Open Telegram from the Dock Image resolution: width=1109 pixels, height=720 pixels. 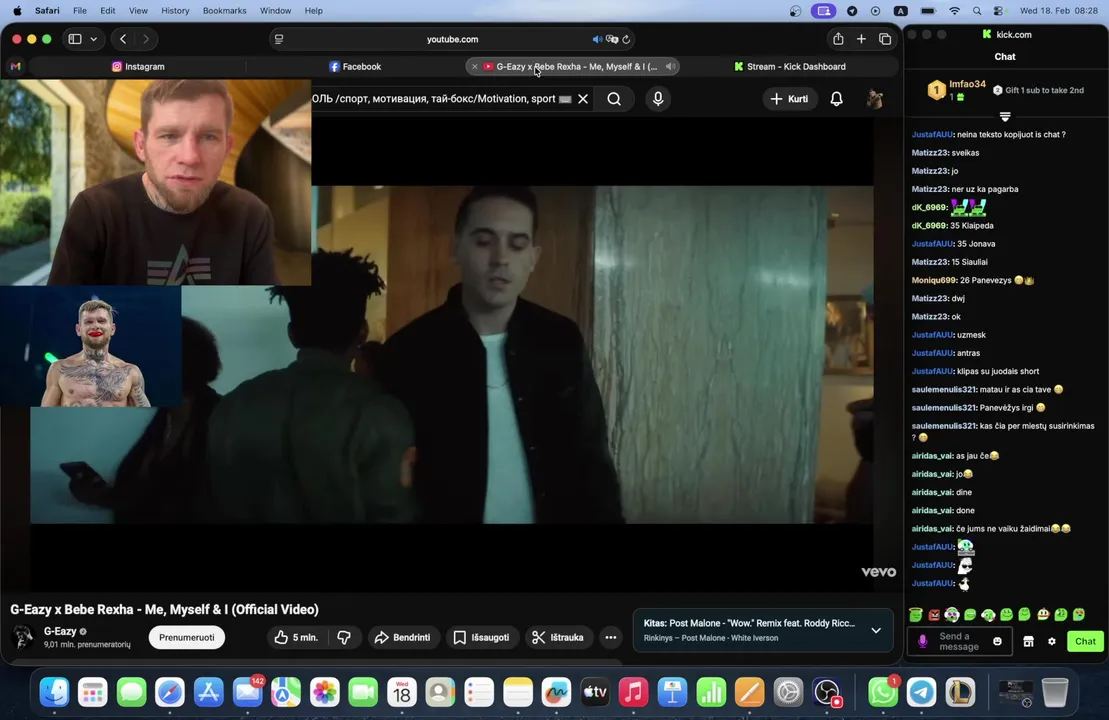click(x=922, y=692)
